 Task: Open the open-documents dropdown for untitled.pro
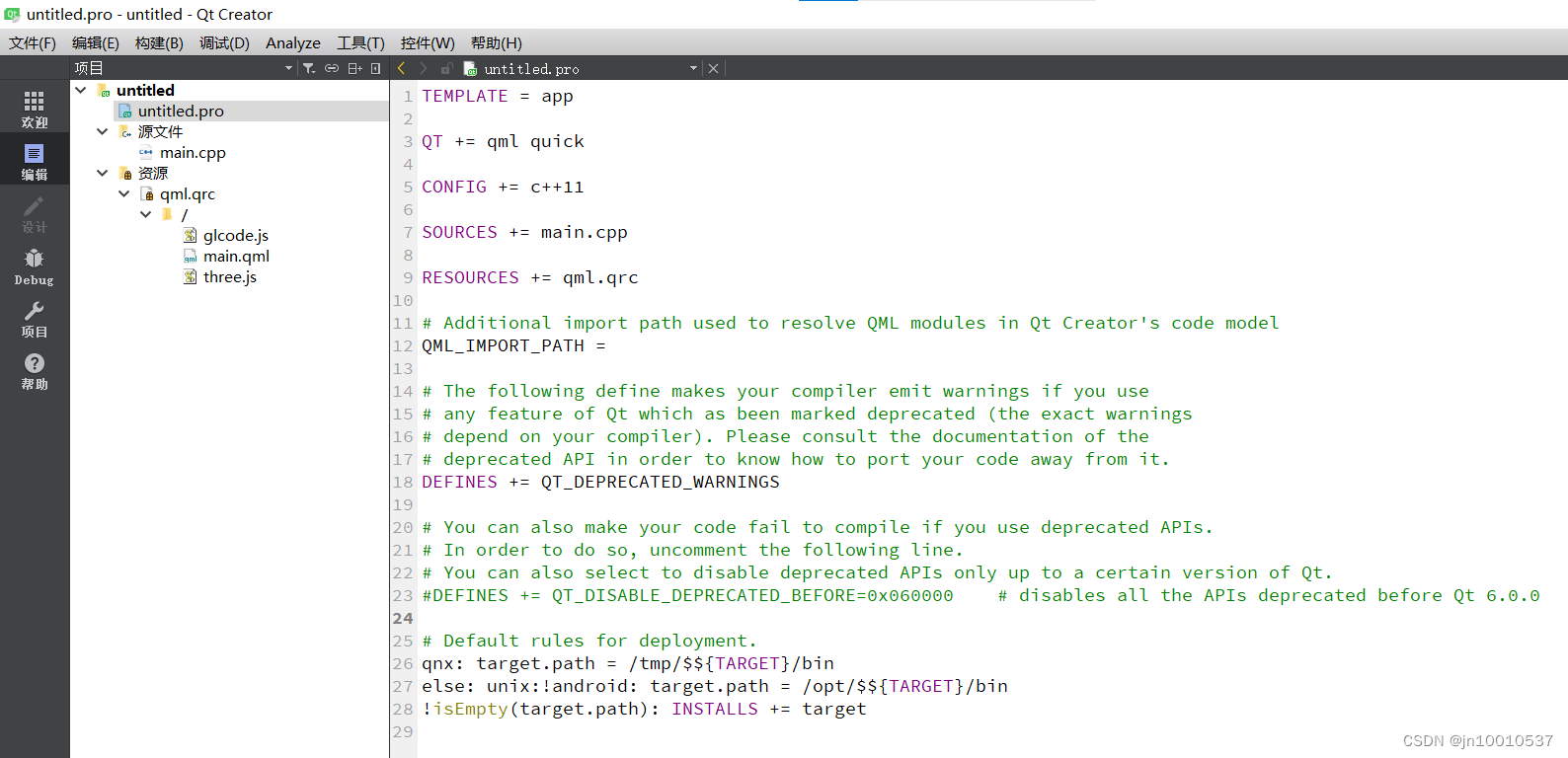click(x=693, y=68)
